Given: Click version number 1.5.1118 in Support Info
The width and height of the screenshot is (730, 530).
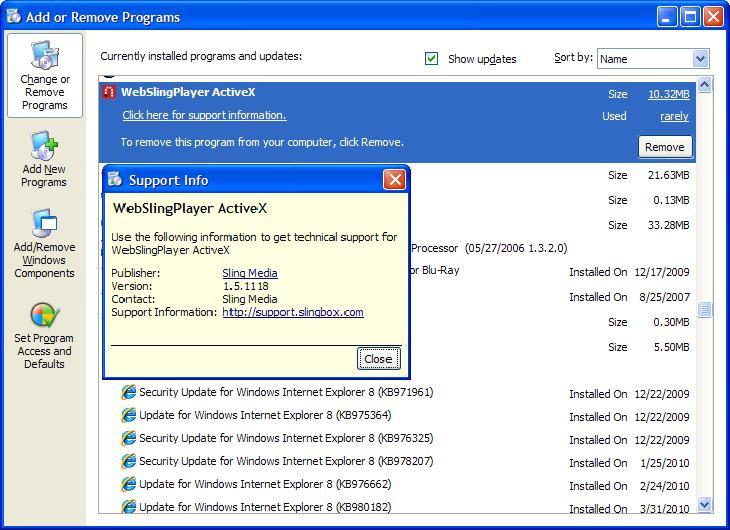Looking at the screenshot, I should [246, 286].
